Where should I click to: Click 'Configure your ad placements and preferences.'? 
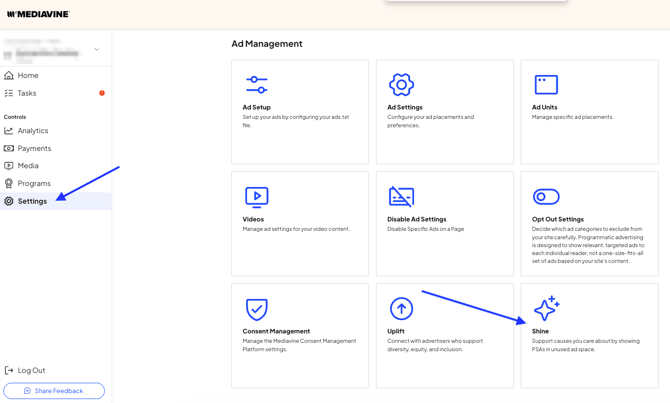[430, 121]
